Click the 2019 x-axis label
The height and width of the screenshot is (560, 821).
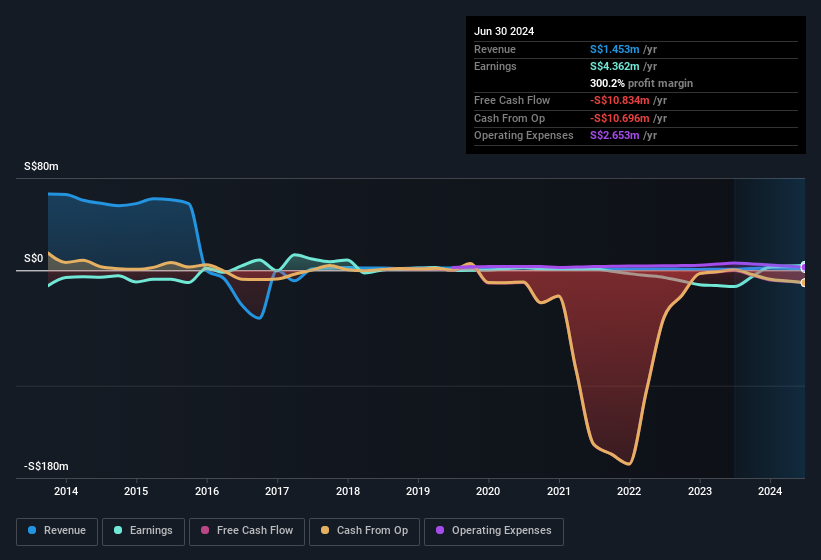[x=418, y=491]
